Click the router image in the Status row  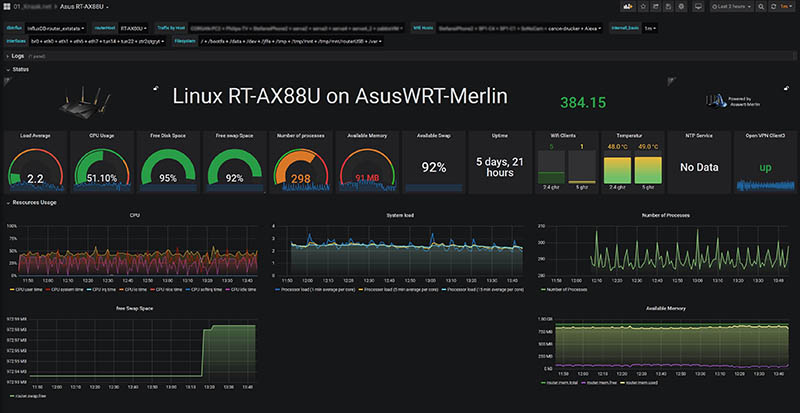(84, 101)
